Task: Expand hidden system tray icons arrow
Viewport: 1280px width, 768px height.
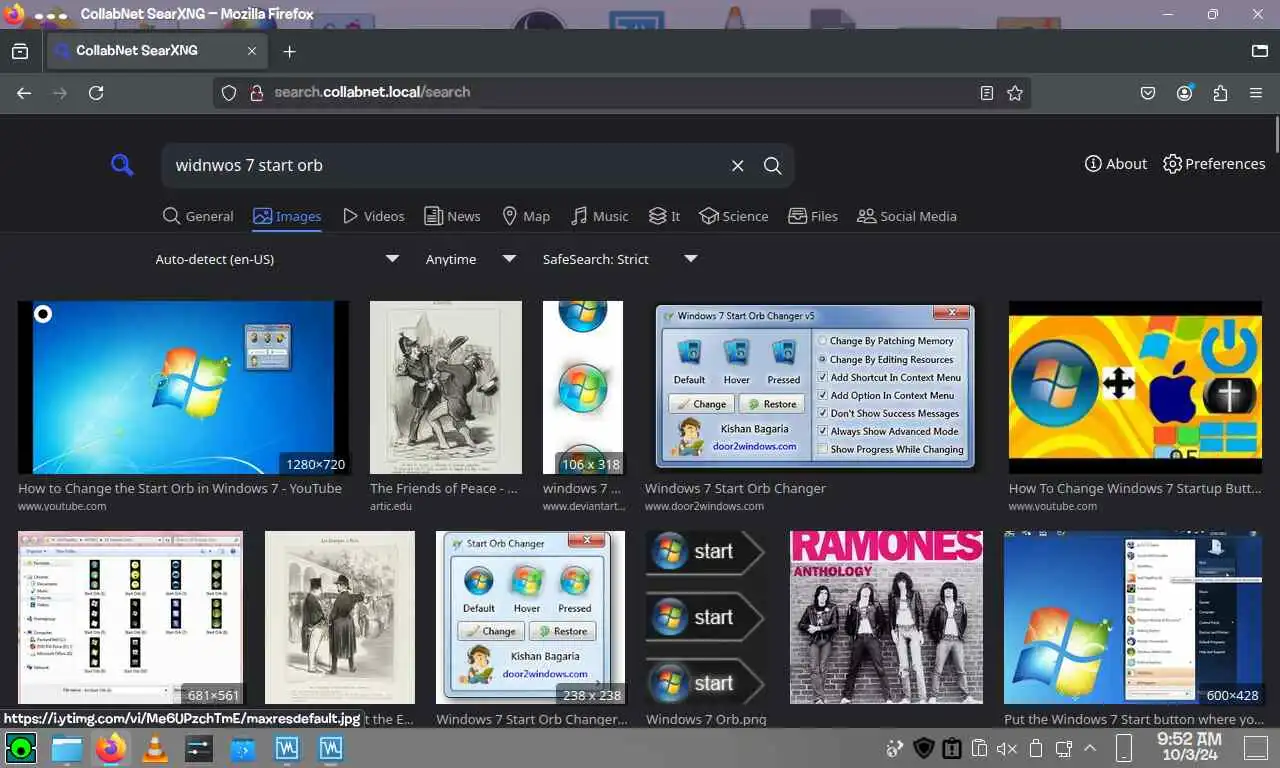Action: (x=1090, y=748)
